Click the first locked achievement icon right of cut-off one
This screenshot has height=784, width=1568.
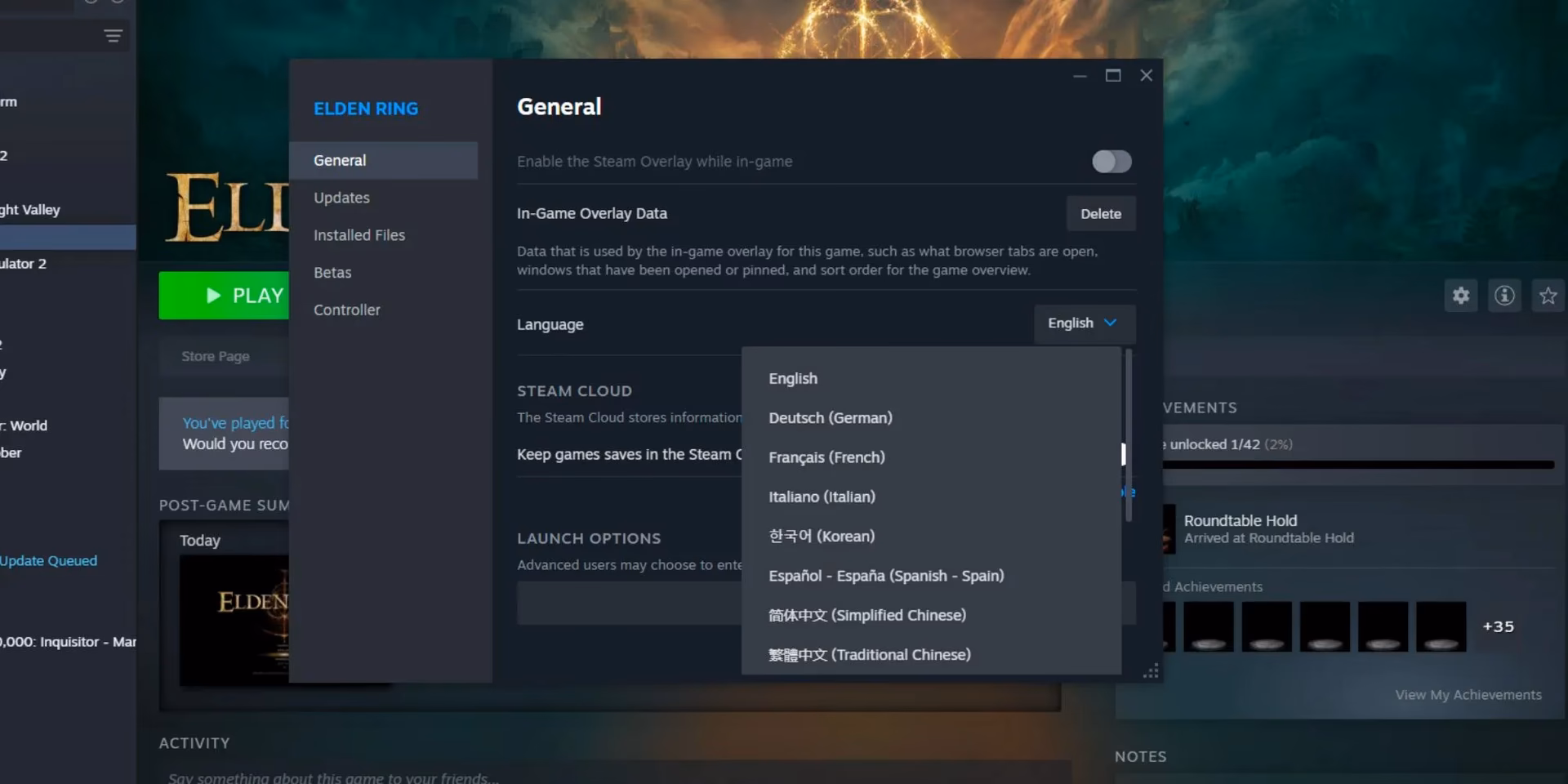tap(1209, 626)
